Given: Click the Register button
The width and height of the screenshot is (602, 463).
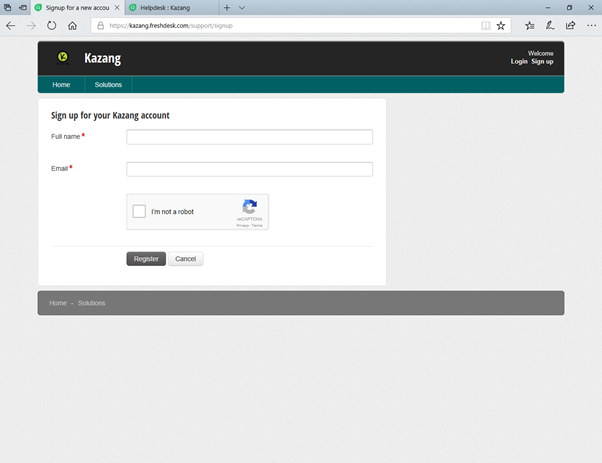Looking at the screenshot, I should tap(146, 259).
